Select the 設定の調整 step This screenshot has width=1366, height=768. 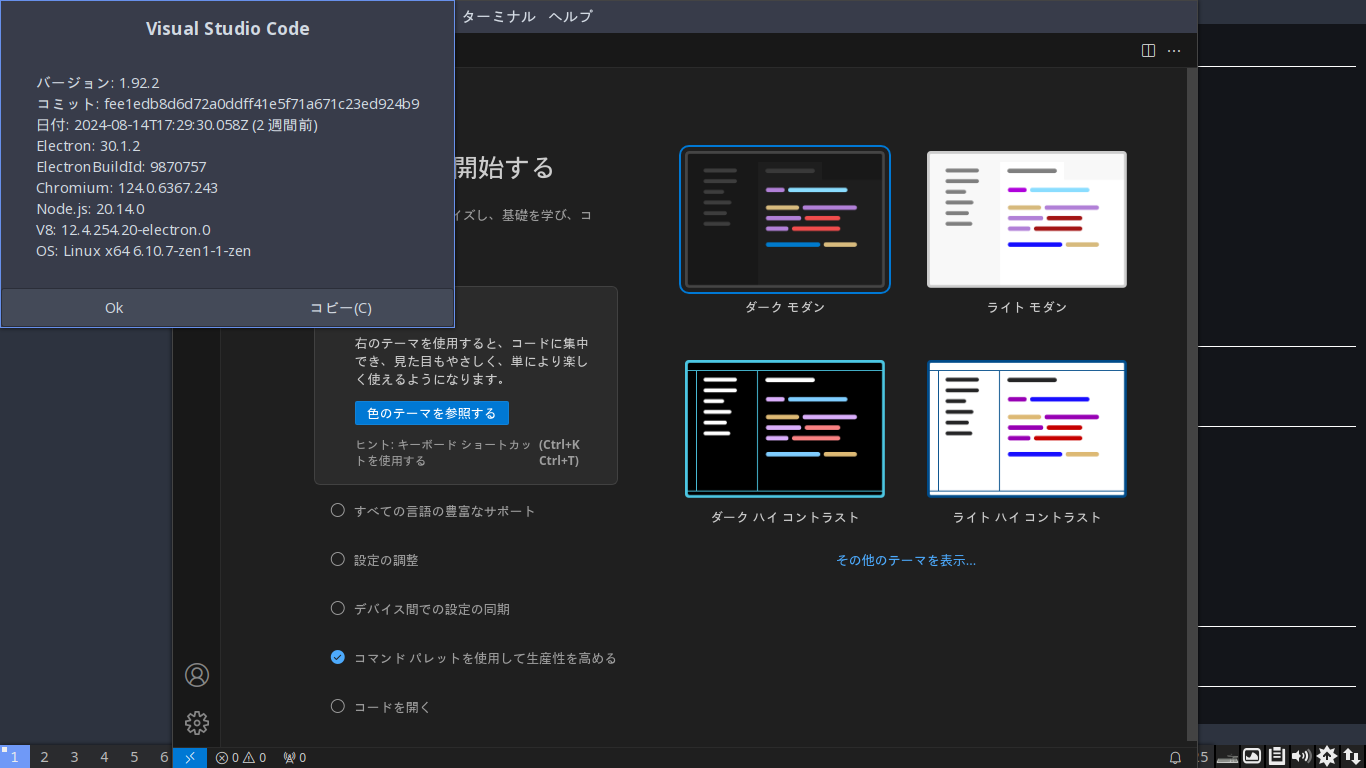[386, 560]
